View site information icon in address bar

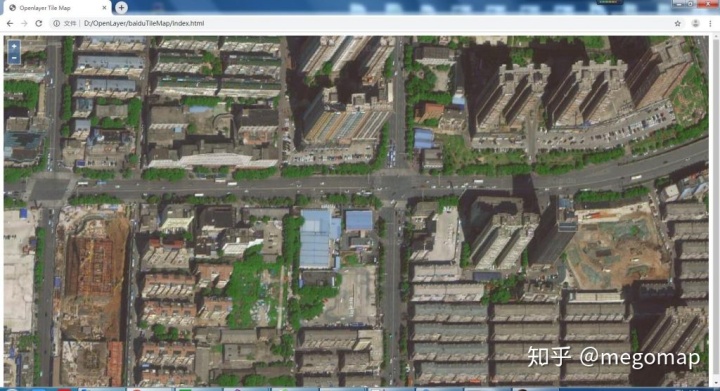[x=56, y=23]
